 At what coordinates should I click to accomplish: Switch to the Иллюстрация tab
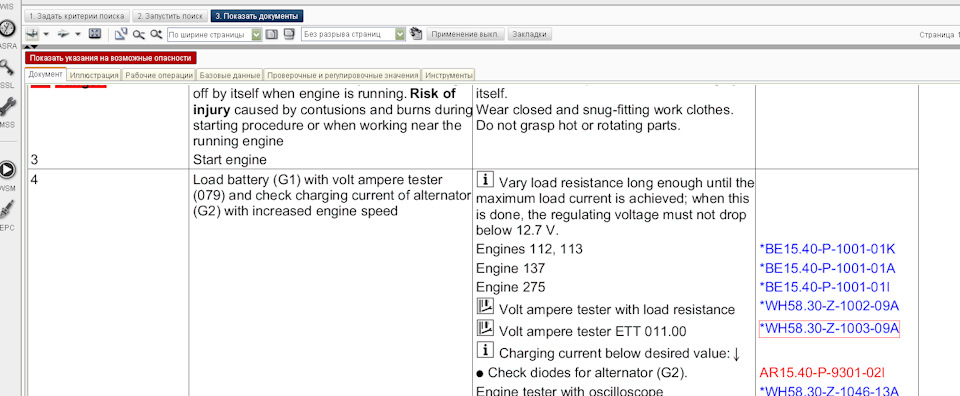tap(94, 75)
